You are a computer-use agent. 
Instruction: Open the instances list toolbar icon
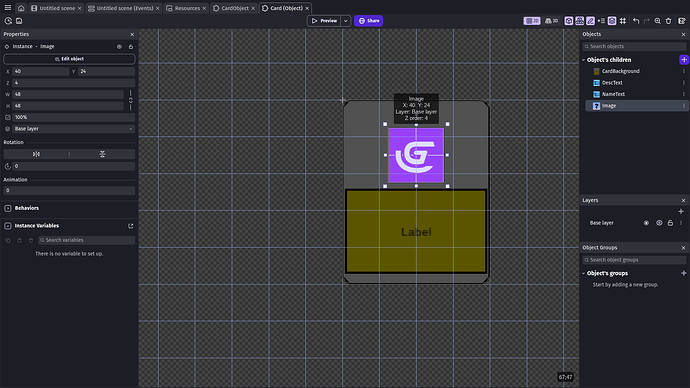coord(601,21)
